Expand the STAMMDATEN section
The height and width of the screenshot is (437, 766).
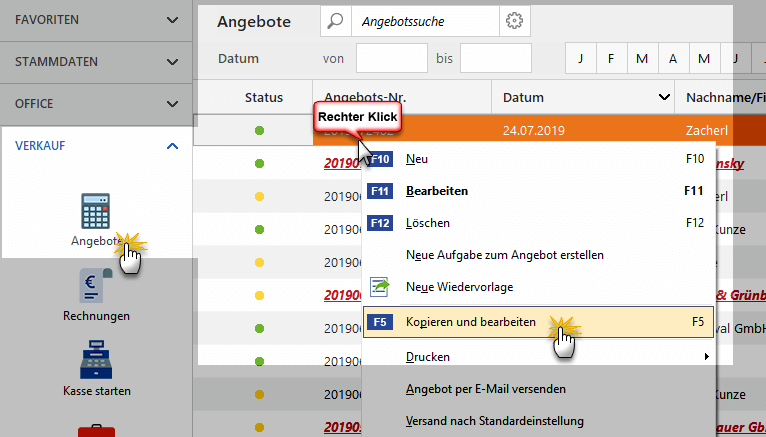tap(172, 62)
